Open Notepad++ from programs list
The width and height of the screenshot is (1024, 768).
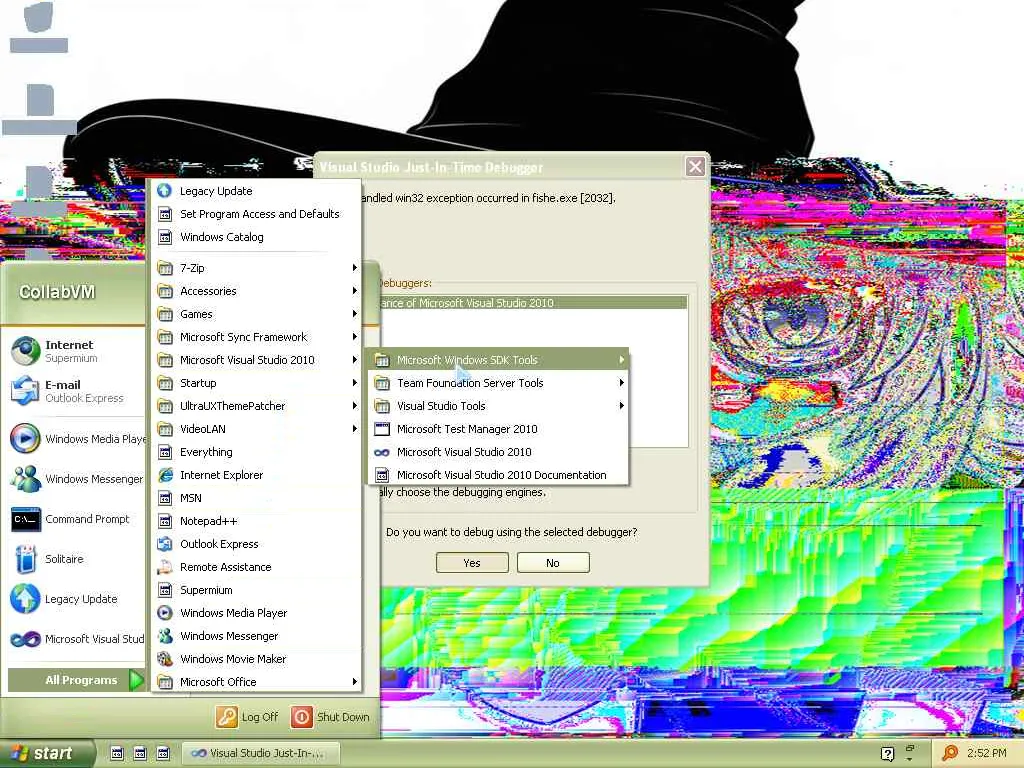click(x=256, y=521)
